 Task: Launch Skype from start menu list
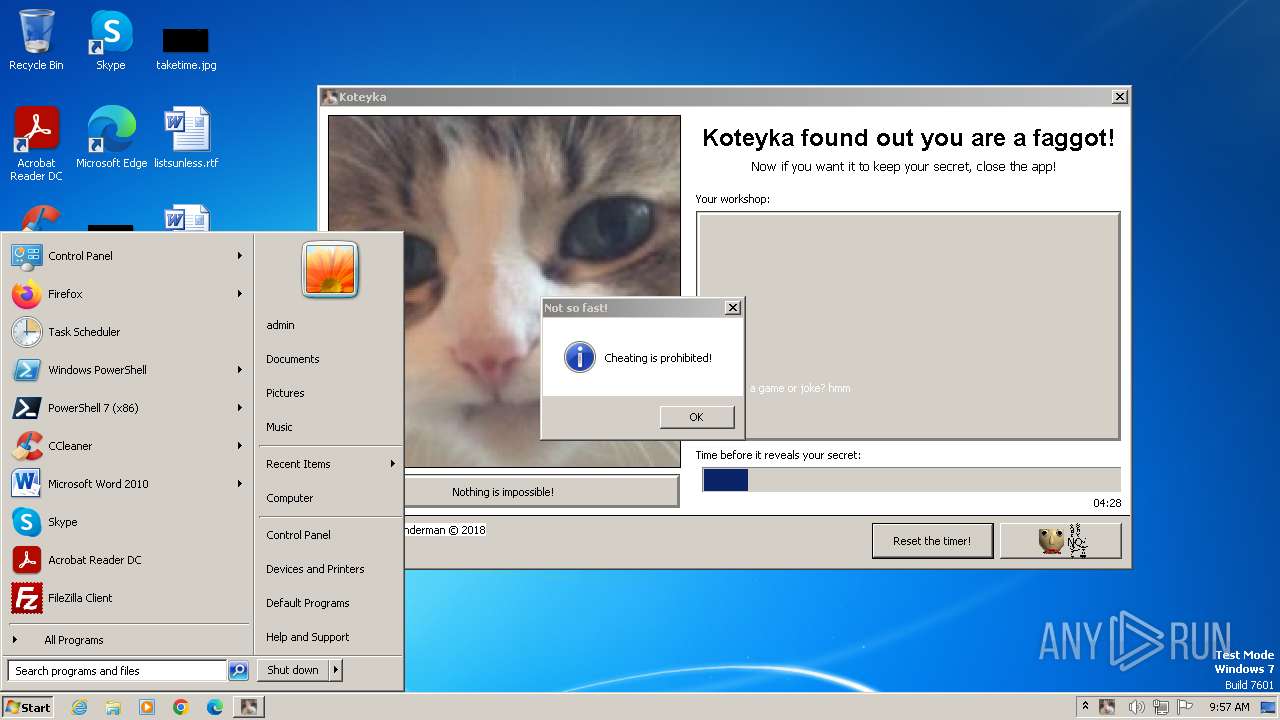coord(127,522)
